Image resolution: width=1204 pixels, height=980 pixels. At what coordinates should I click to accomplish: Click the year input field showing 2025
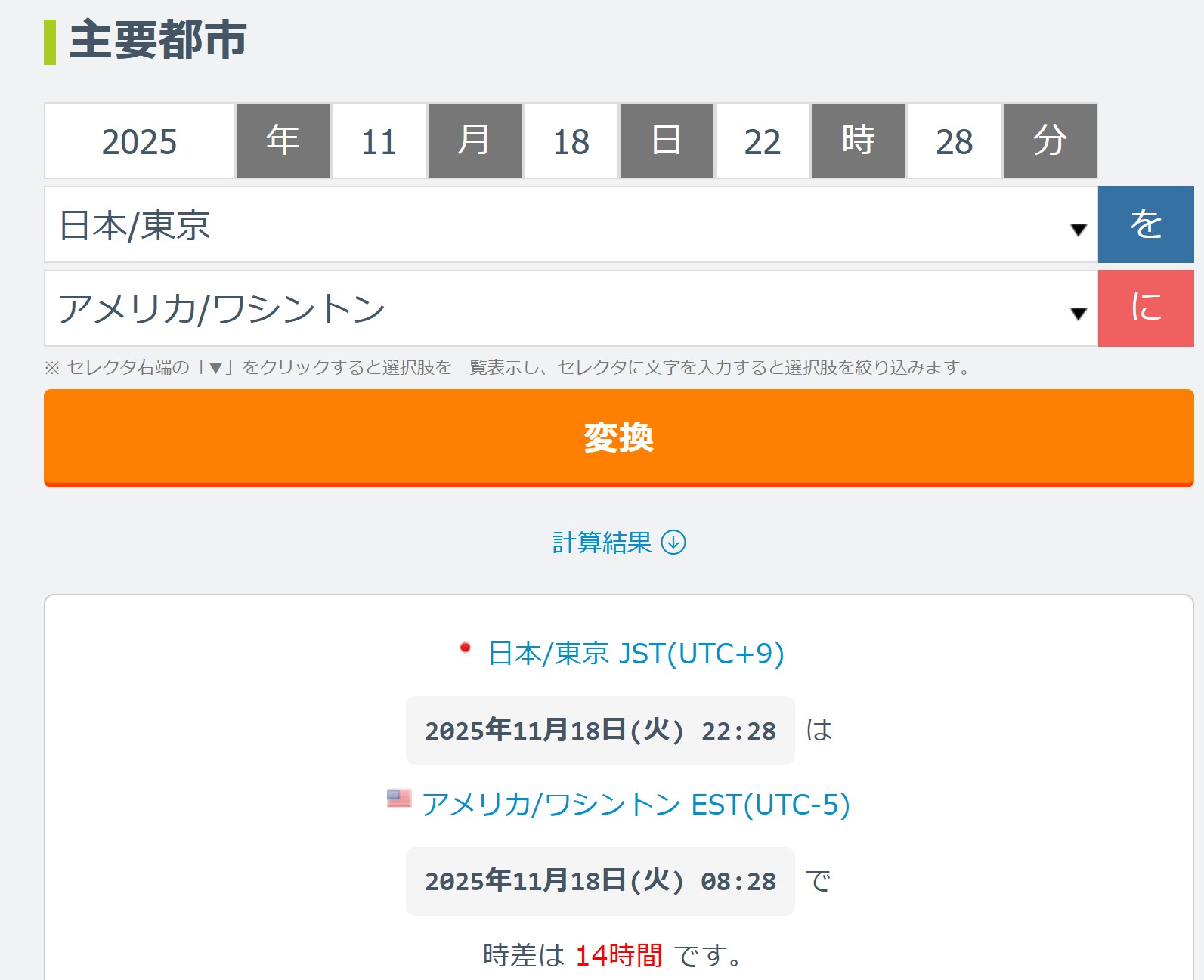pyautogui.click(x=140, y=141)
